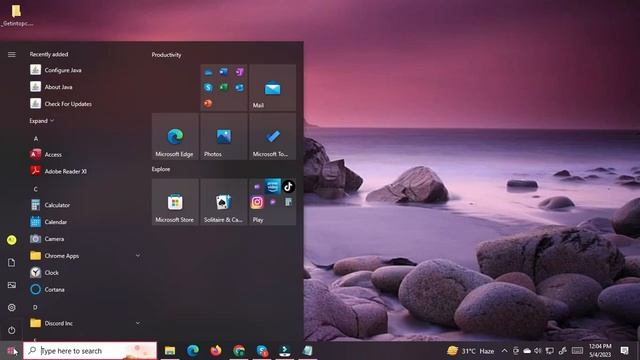Open the Microsoft To Do tile
Image resolution: width=640 pixels, height=360 pixels.
click(273, 136)
